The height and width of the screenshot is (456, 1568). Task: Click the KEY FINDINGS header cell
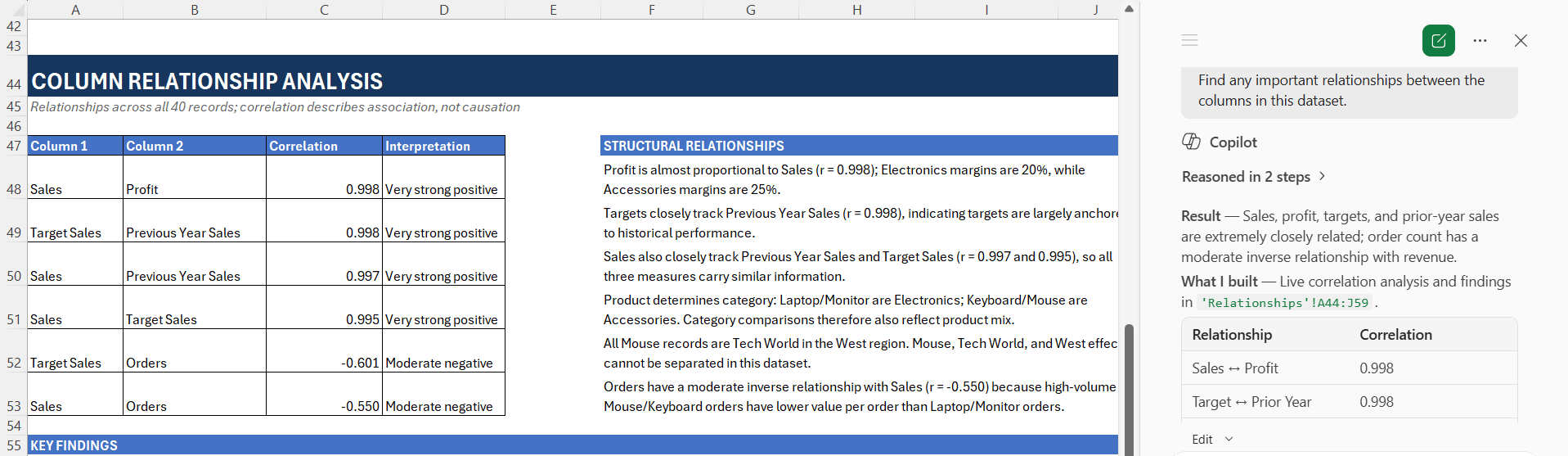coord(573,445)
